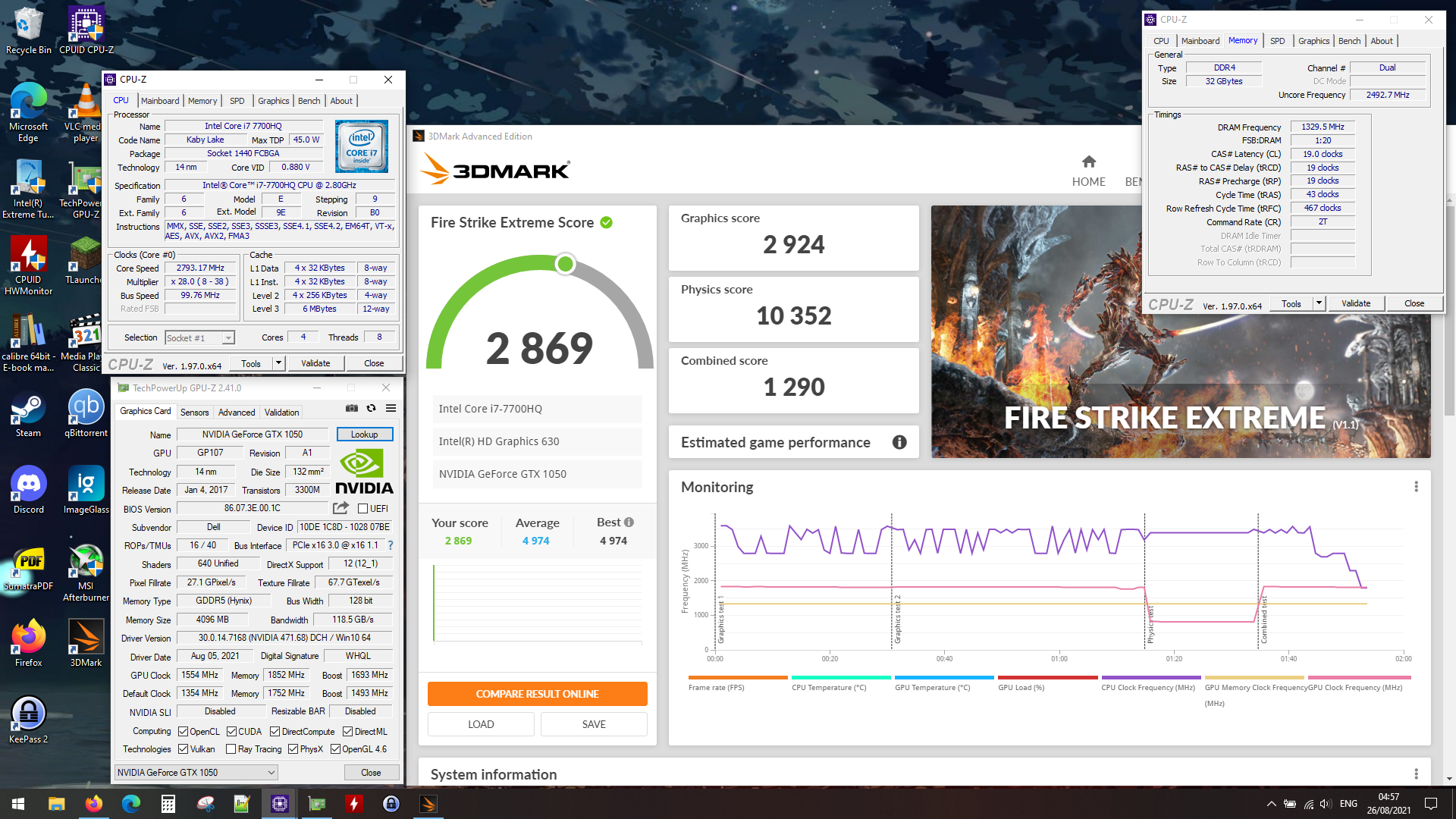
Task: Open the System information three-dot menu
Action: point(1416,773)
